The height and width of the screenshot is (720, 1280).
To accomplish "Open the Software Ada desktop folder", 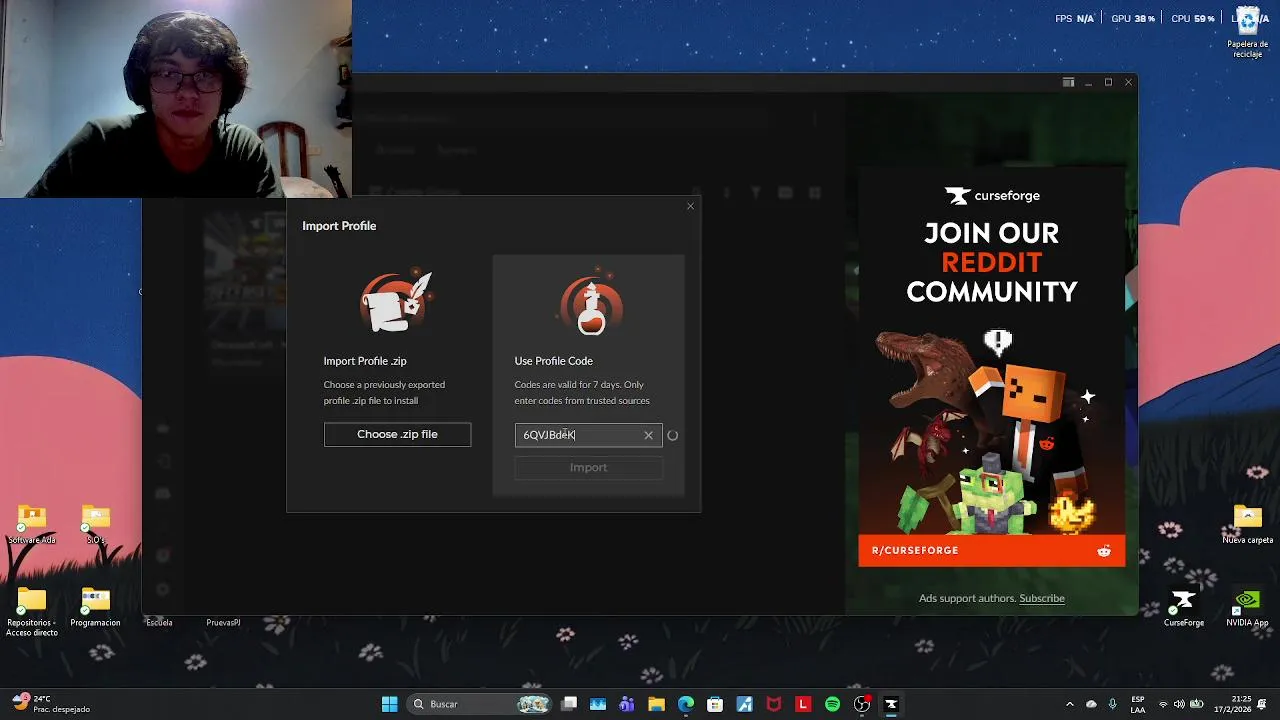I will pos(32,524).
